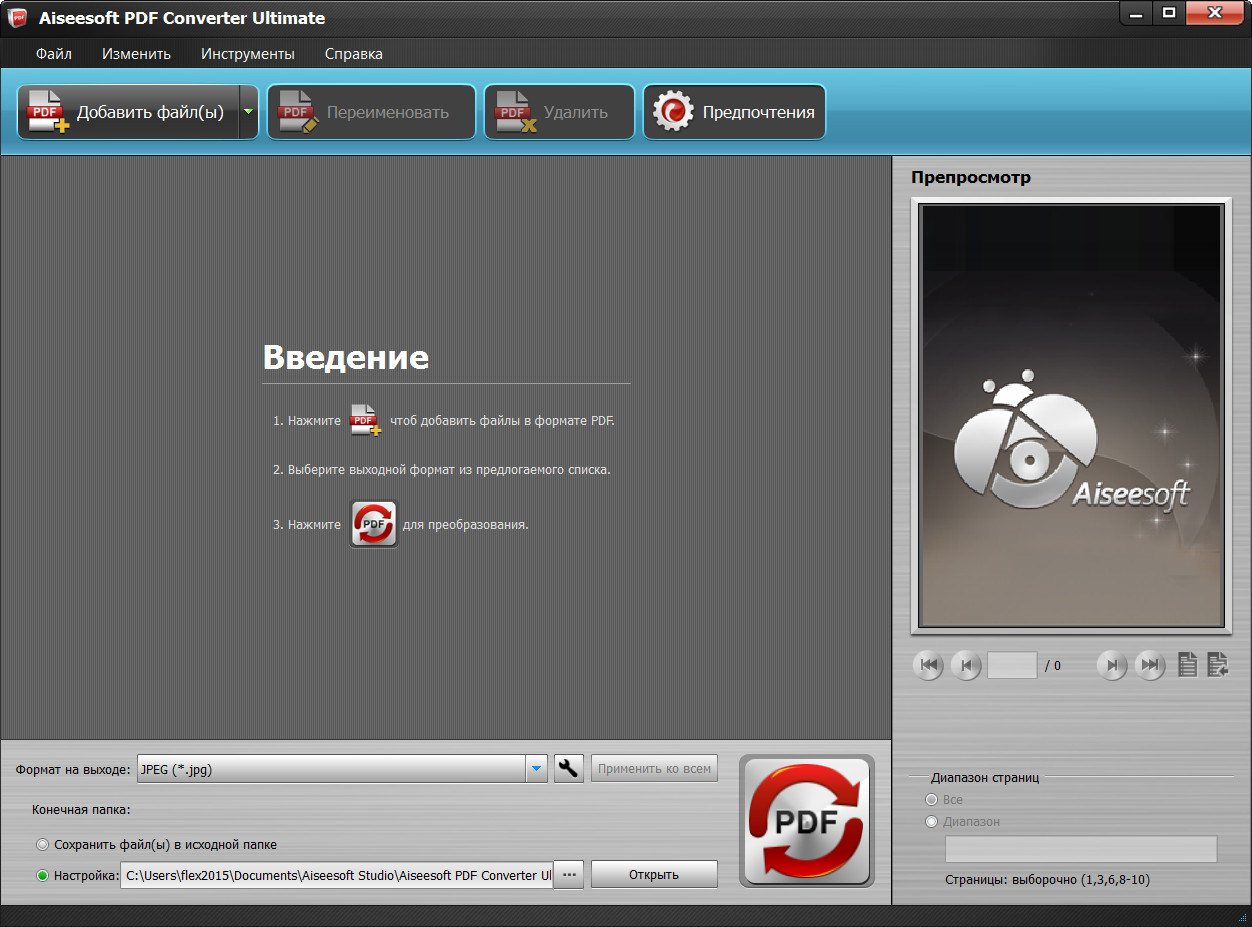Select the Диапазон page range option
This screenshot has height=927, width=1252.
coord(963,822)
